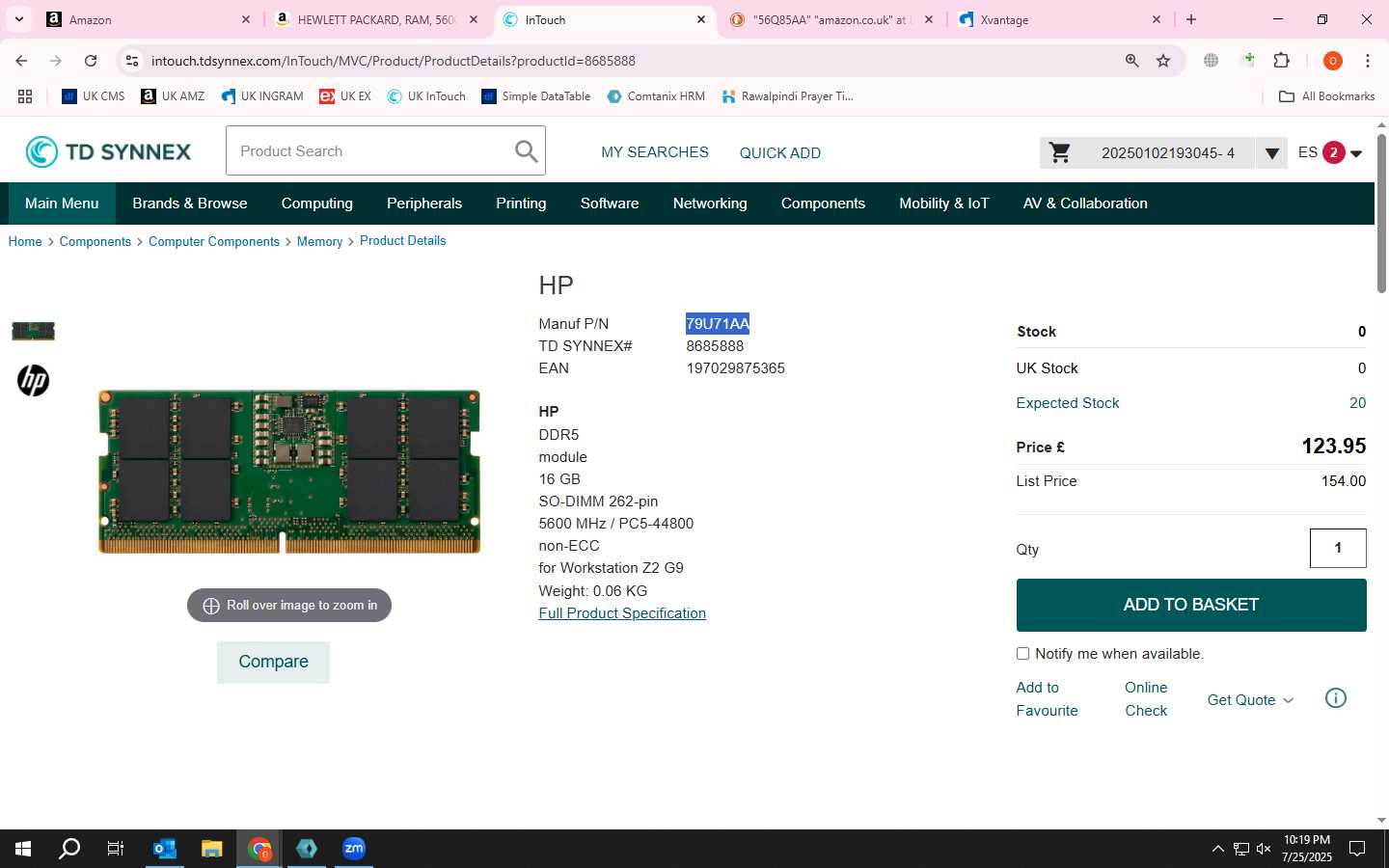Open the shopping basket cart icon

coord(1060,152)
